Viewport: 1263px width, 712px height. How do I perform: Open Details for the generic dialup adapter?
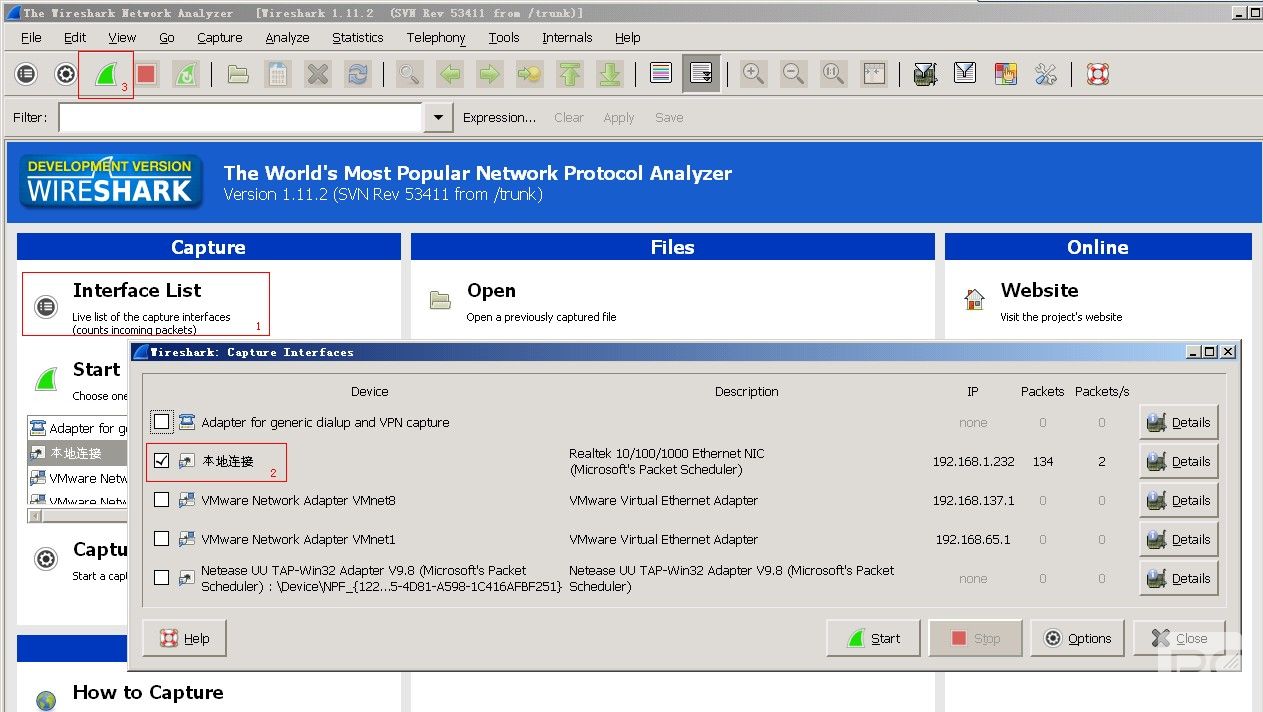coord(1179,422)
